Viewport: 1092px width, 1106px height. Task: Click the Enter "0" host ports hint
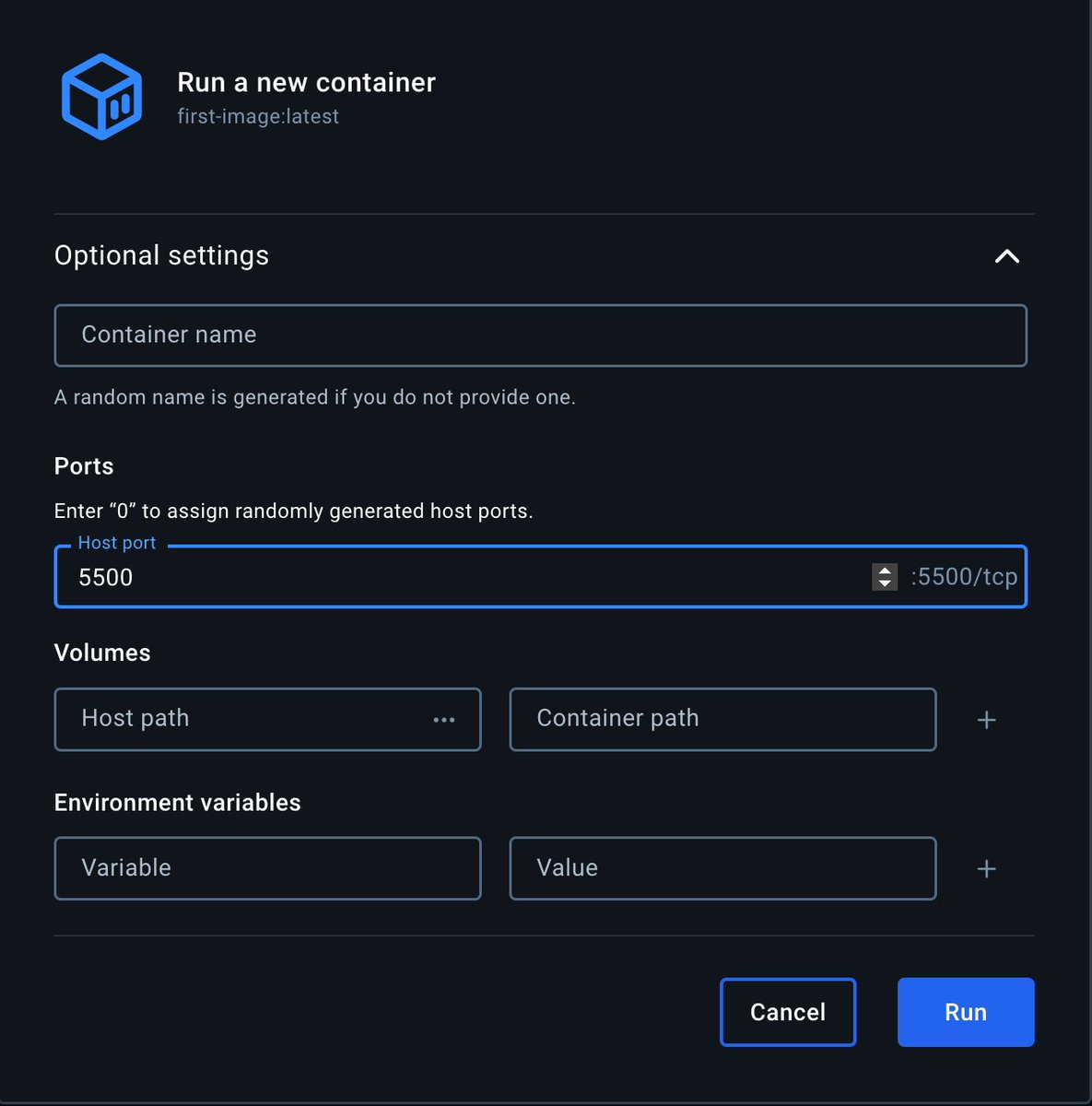pos(293,511)
